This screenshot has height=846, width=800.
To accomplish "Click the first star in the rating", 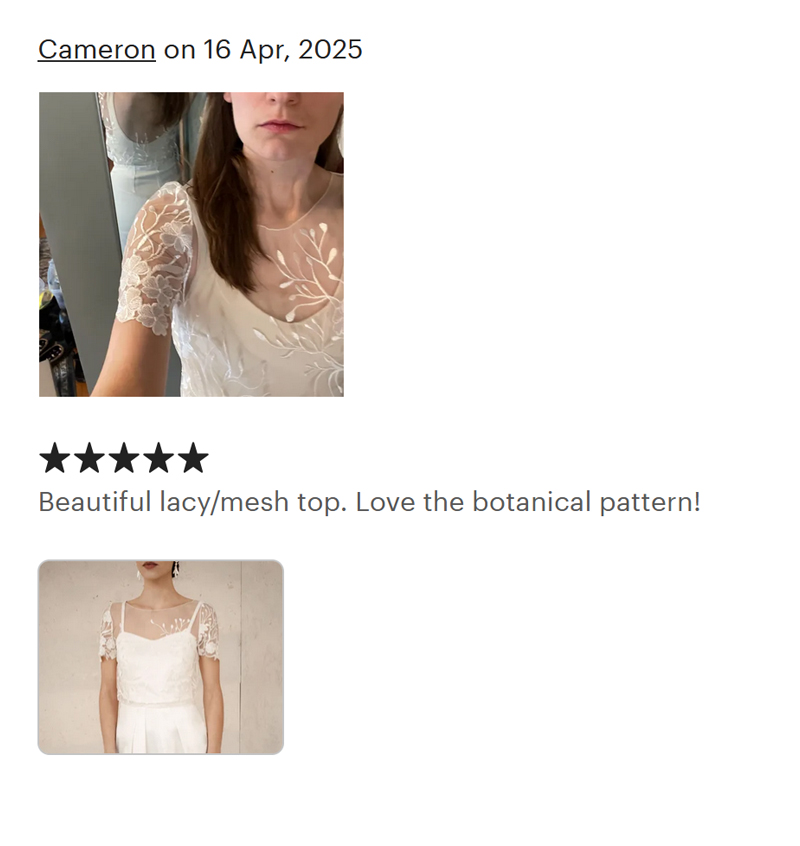I will pyautogui.click(x=55, y=459).
